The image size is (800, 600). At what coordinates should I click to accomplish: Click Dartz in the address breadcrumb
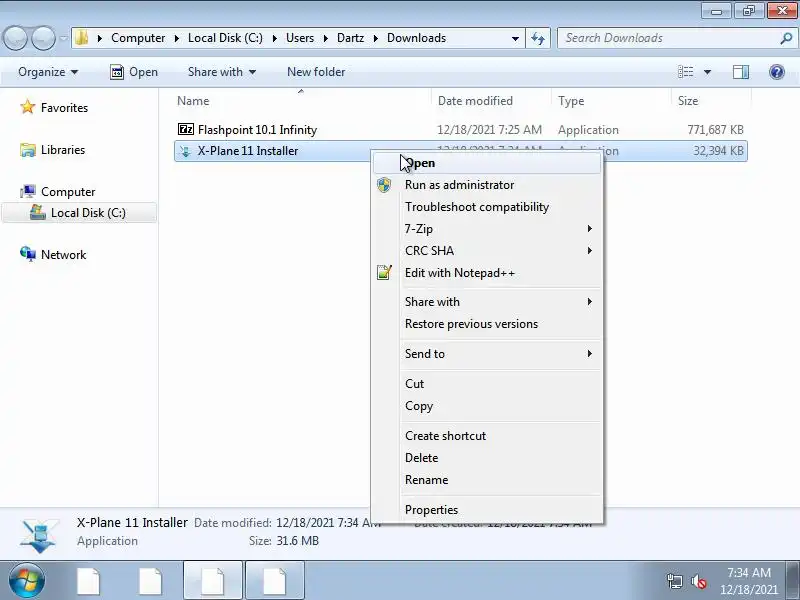[x=351, y=38]
